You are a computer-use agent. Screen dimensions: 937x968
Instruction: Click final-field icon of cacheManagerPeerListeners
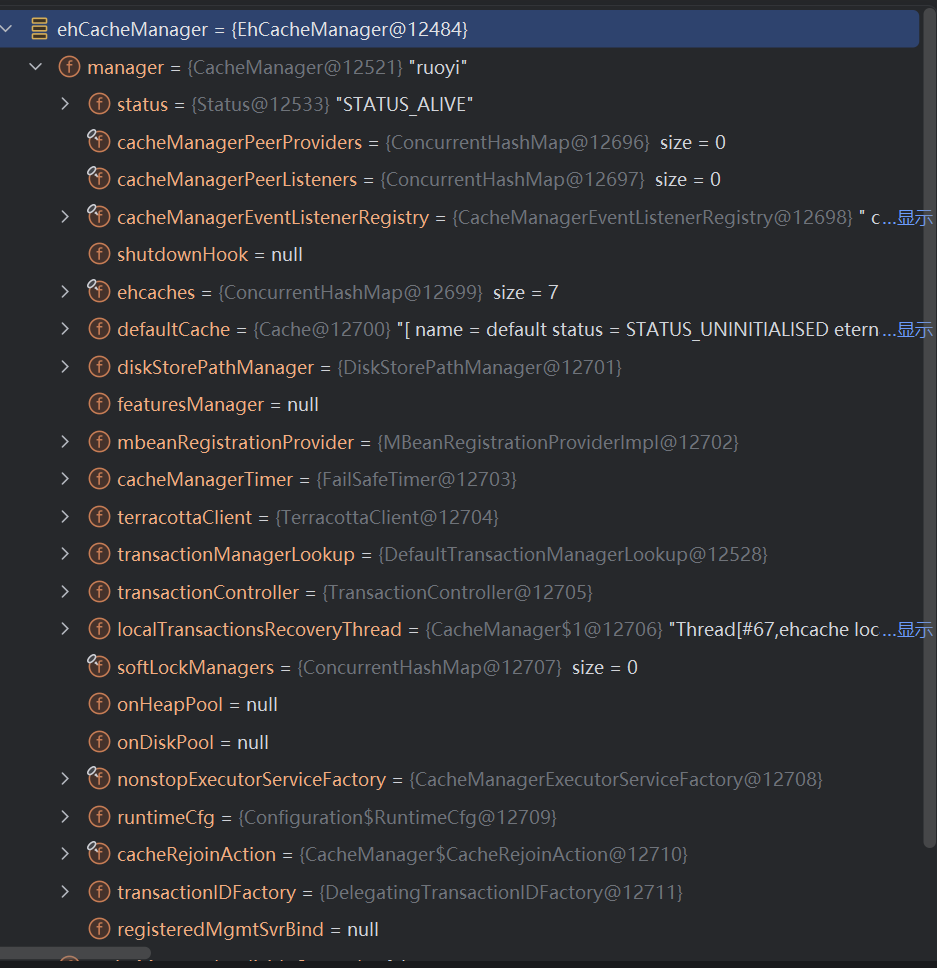pos(98,179)
